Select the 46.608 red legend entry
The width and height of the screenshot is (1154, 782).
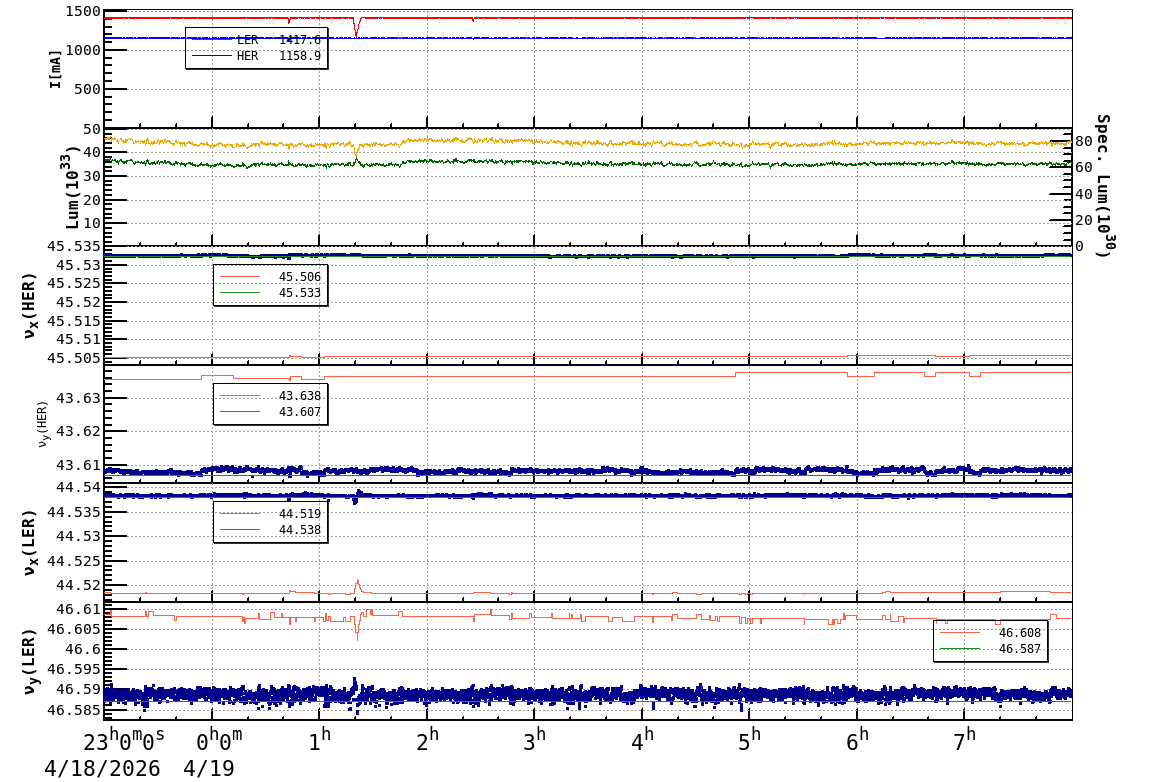point(990,633)
